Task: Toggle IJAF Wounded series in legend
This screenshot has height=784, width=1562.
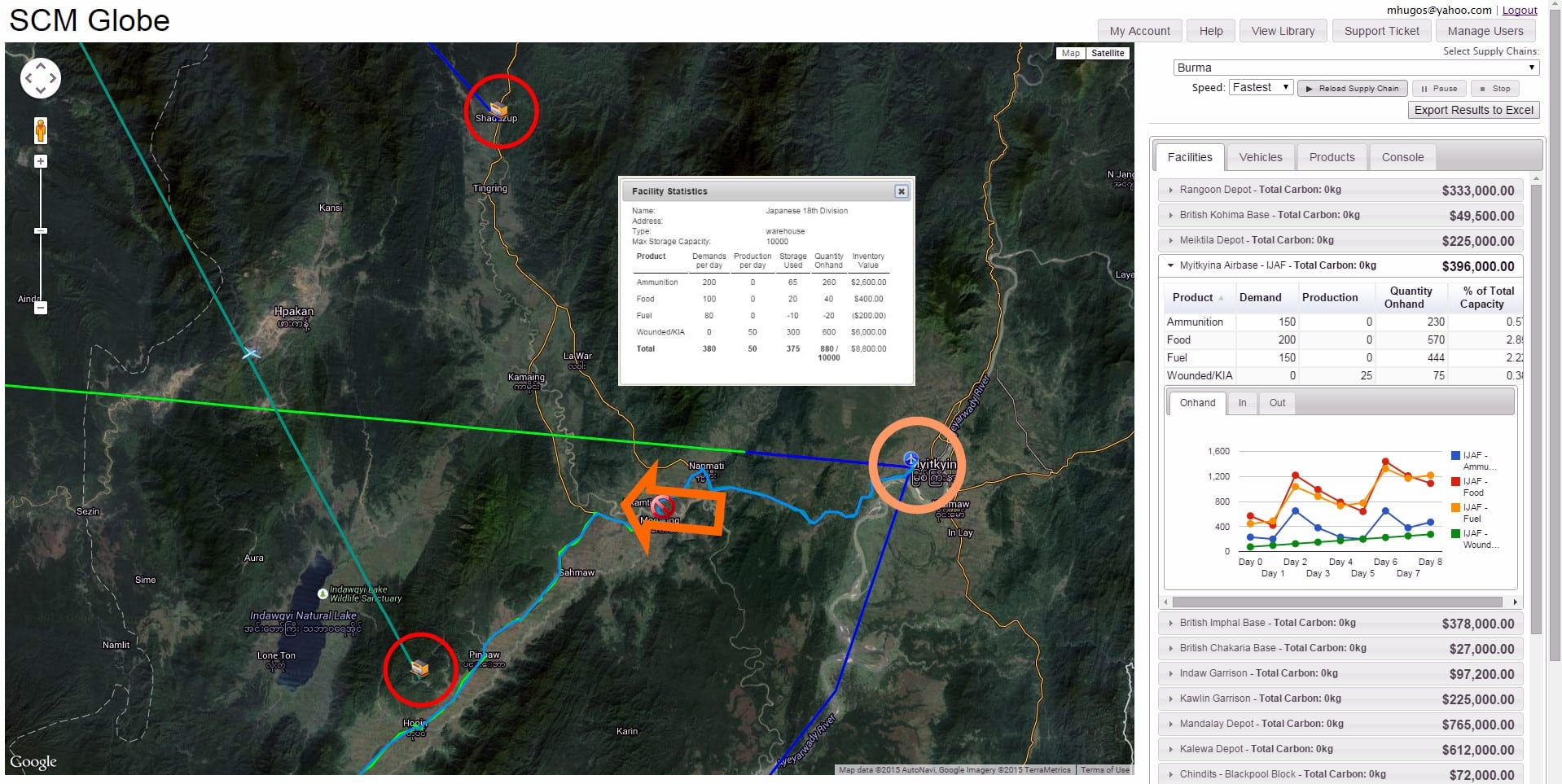Action: (1475, 539)
